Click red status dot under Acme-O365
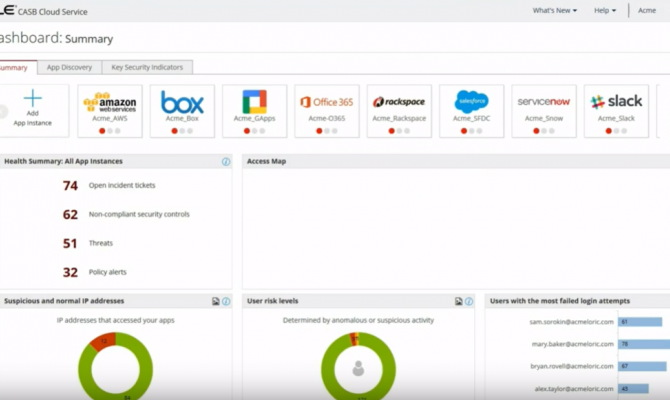The width and height of the screenshot is (670, 400). tap(319, 131)
